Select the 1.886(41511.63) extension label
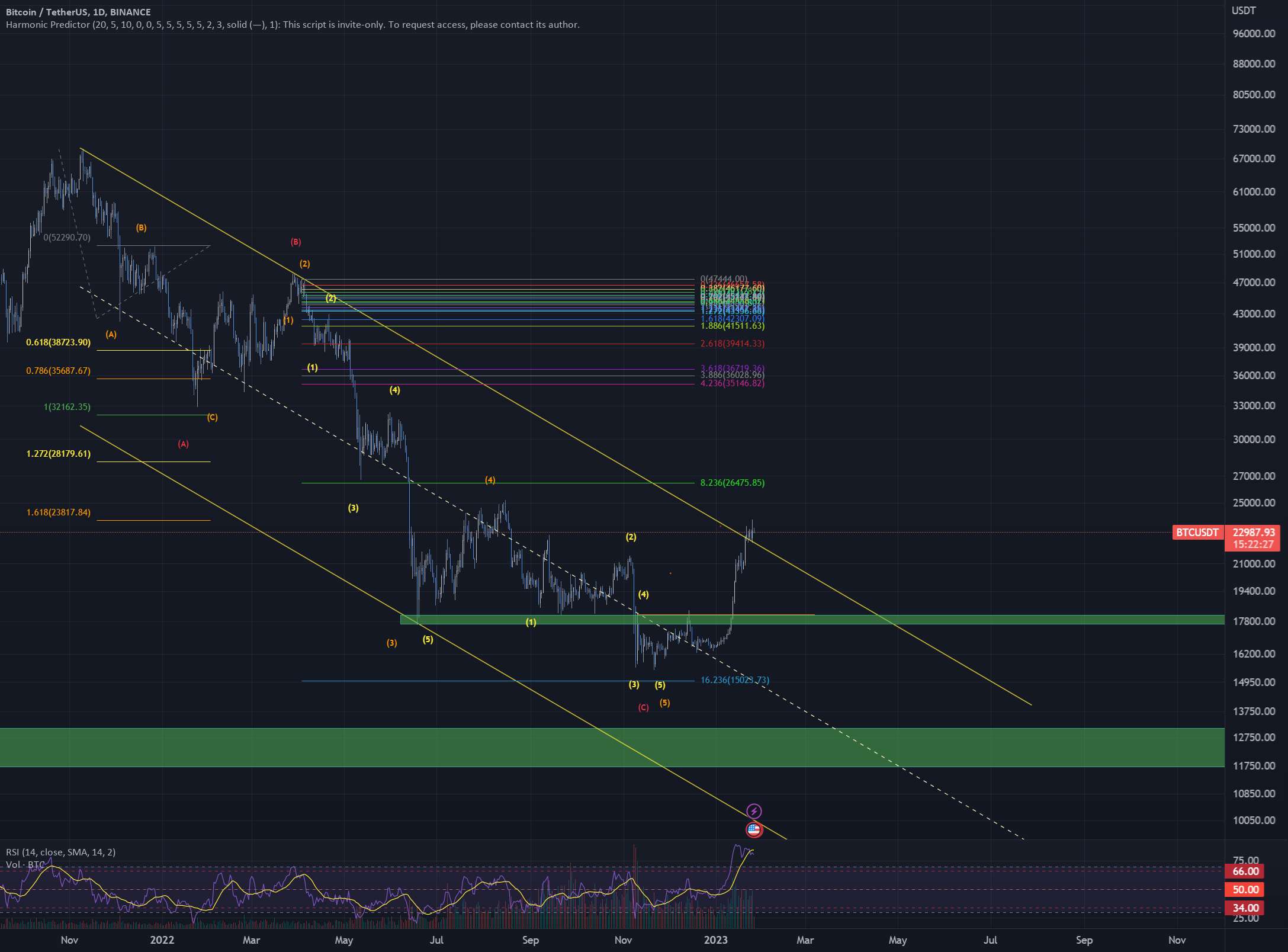The width and height of the screenshot is (1288, 952). [733, 326]
